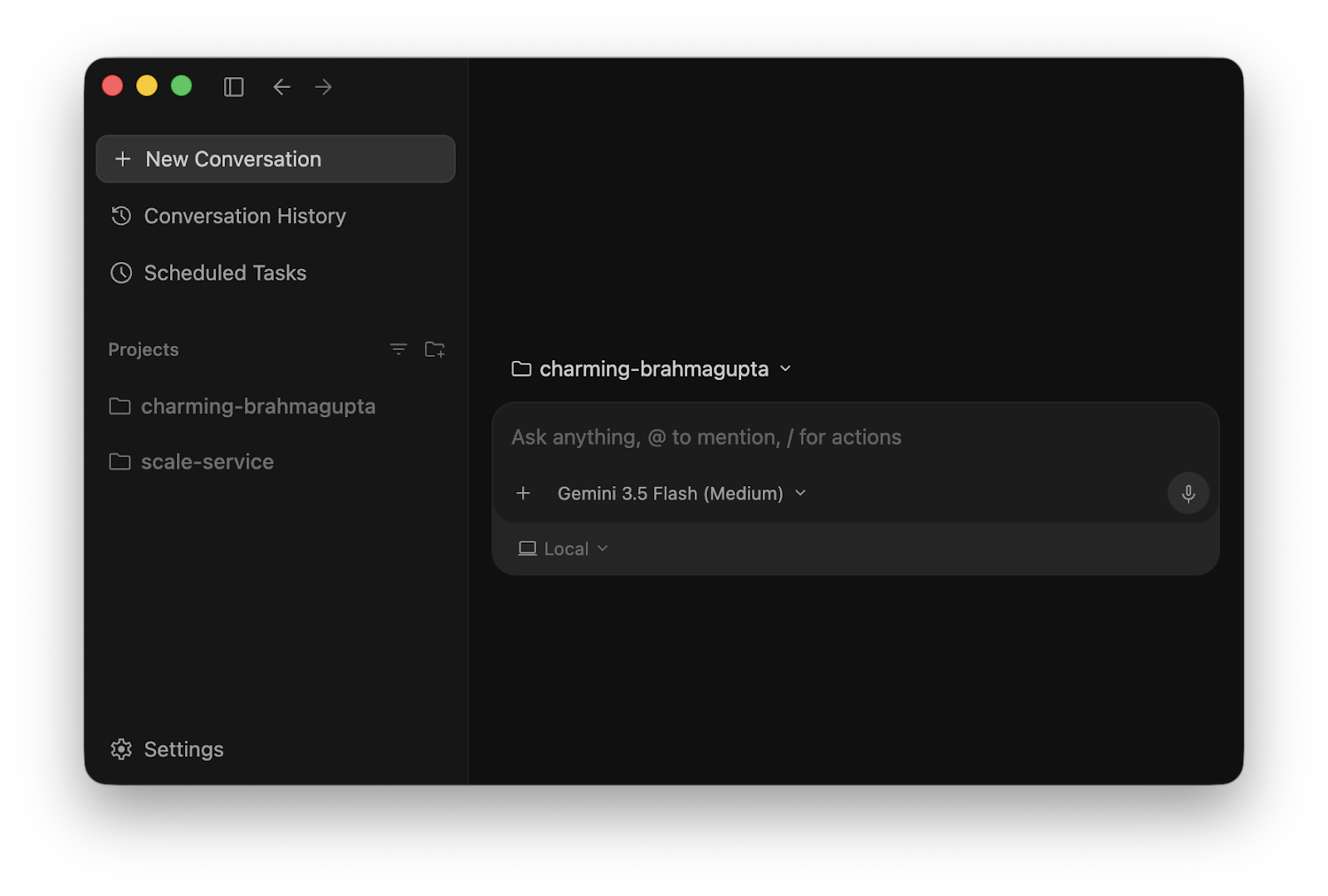Focus the Ask anything input field
1328x896 pixels.
pos(855,437)
